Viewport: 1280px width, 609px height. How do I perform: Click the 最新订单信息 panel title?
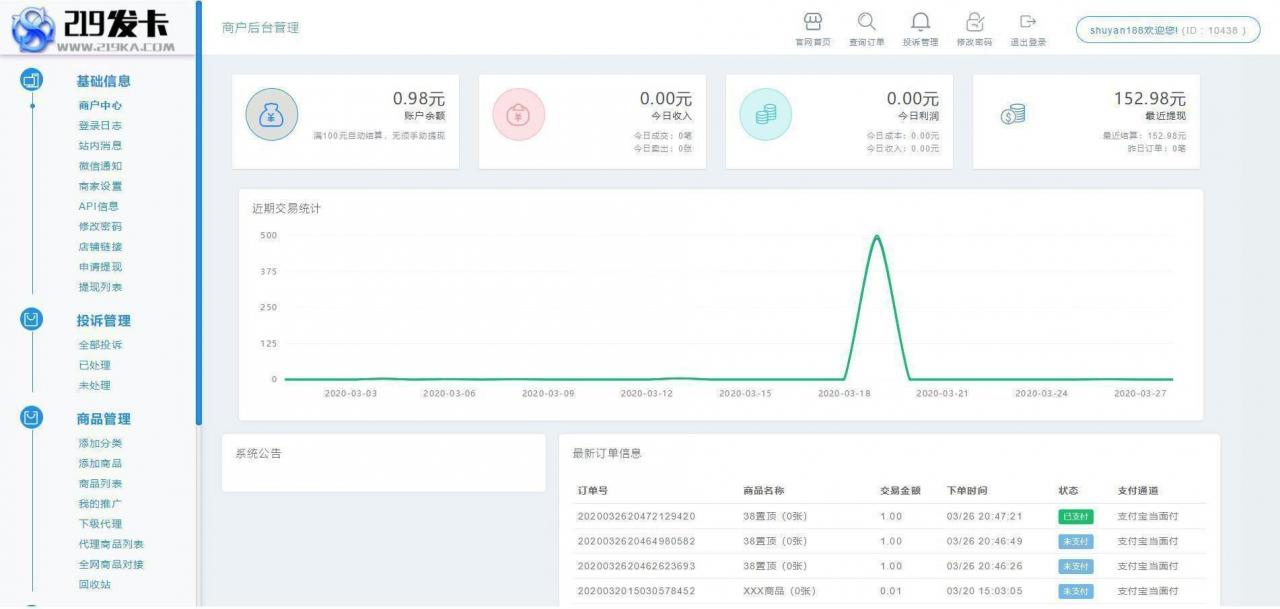(x=607, y=453)
